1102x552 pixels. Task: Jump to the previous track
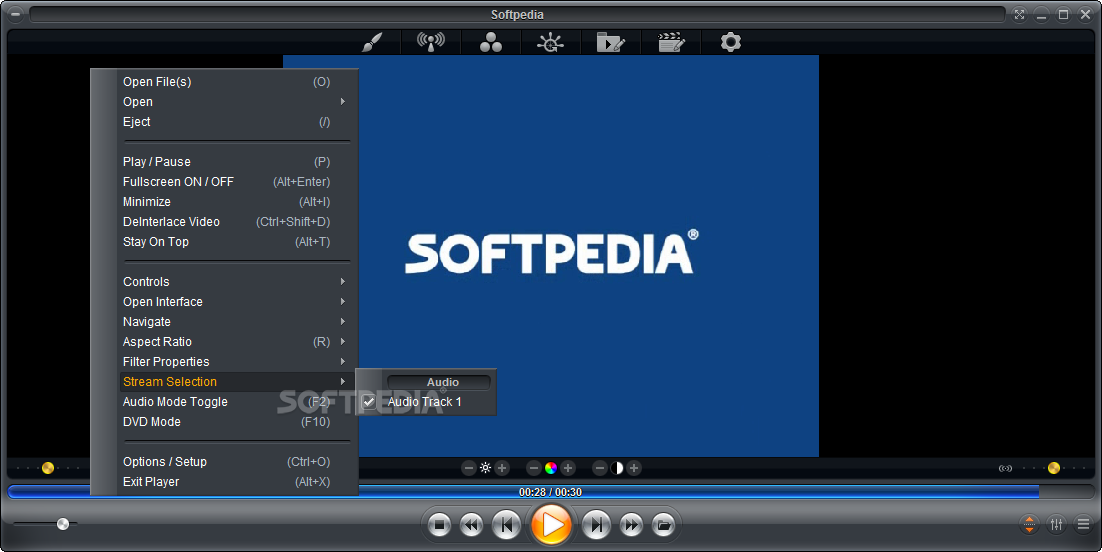click(x=506, y=525)
